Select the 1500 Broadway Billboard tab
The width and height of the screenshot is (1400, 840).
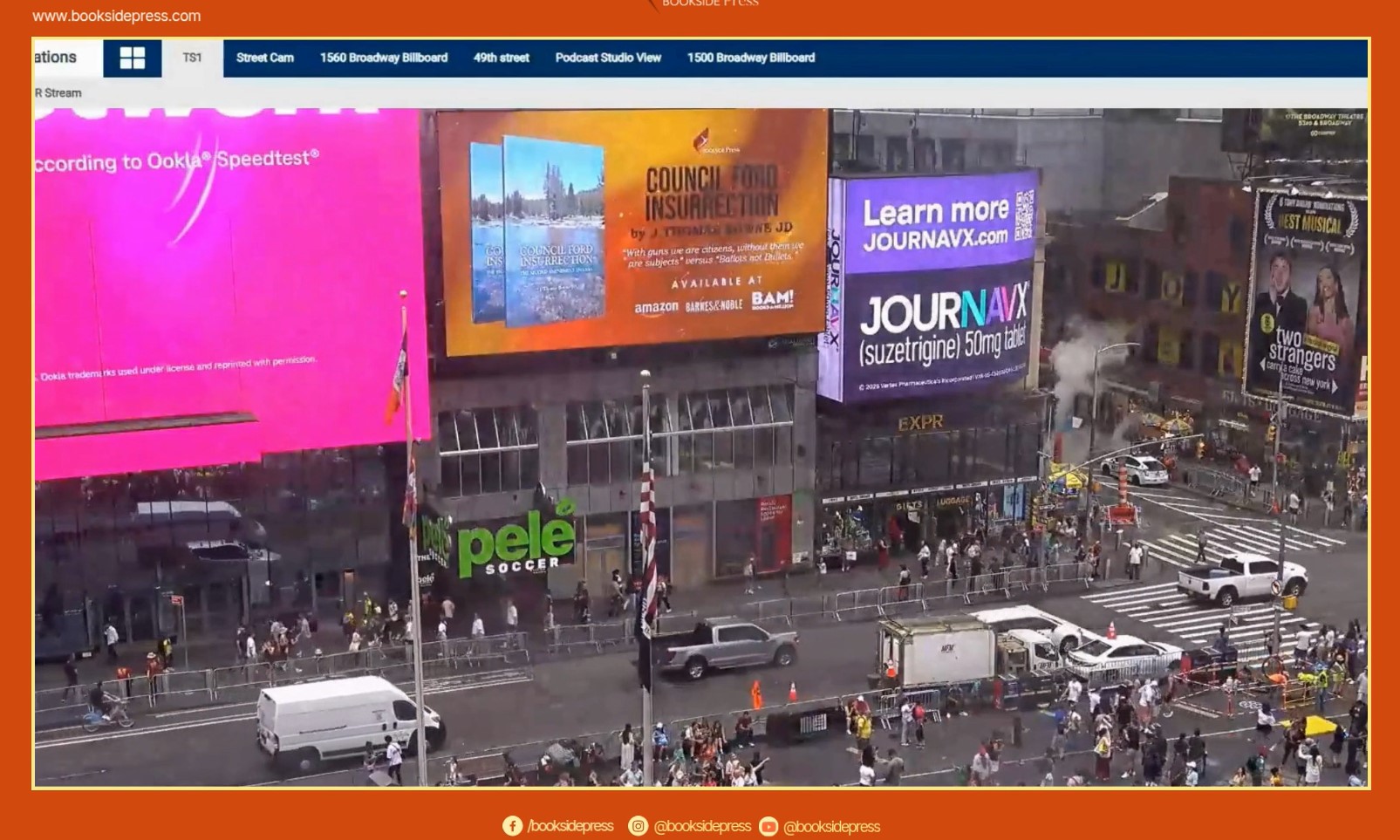(x=751, y=58)
